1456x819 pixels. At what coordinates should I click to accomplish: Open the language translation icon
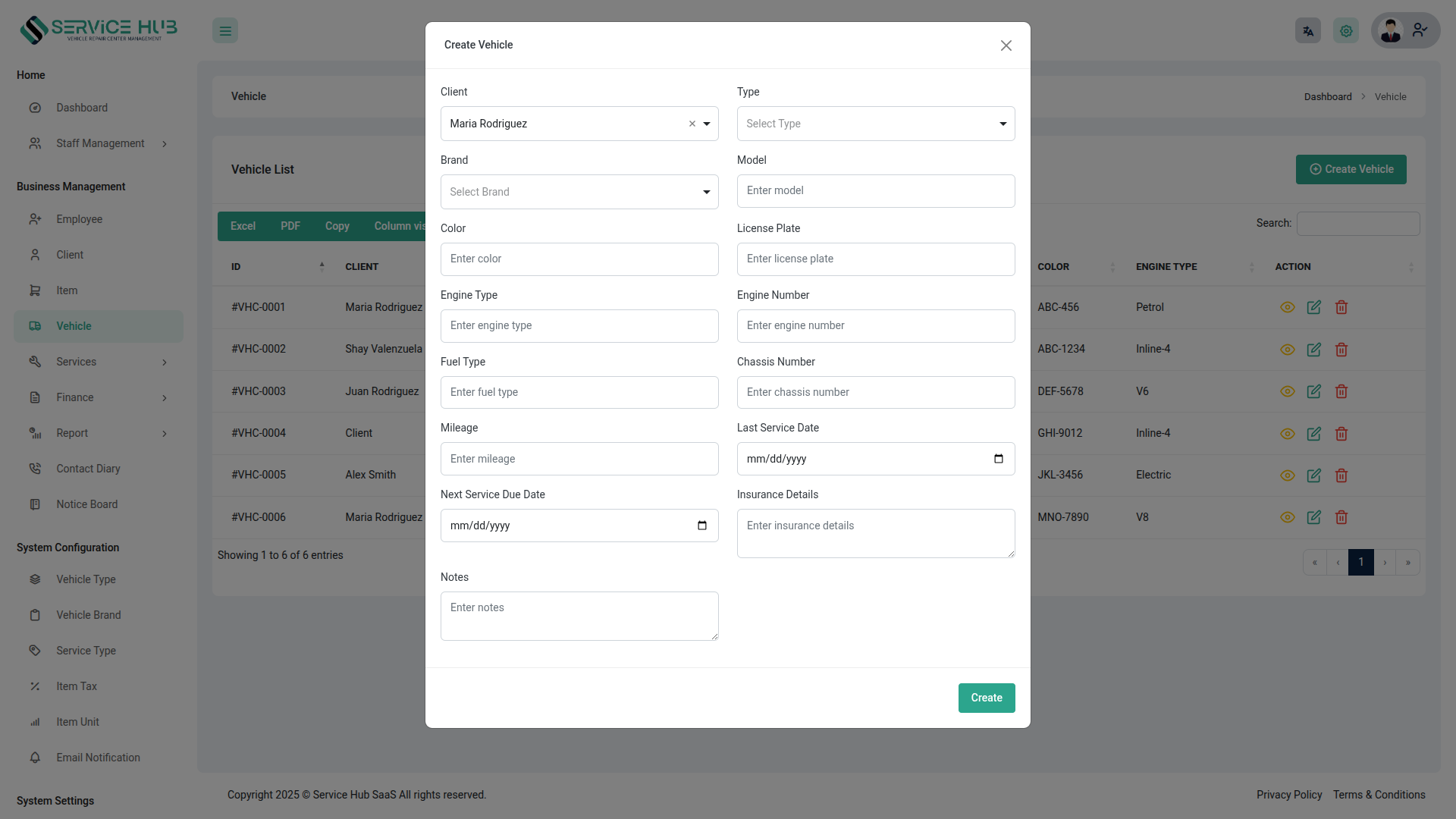(x=1308, y=31)
